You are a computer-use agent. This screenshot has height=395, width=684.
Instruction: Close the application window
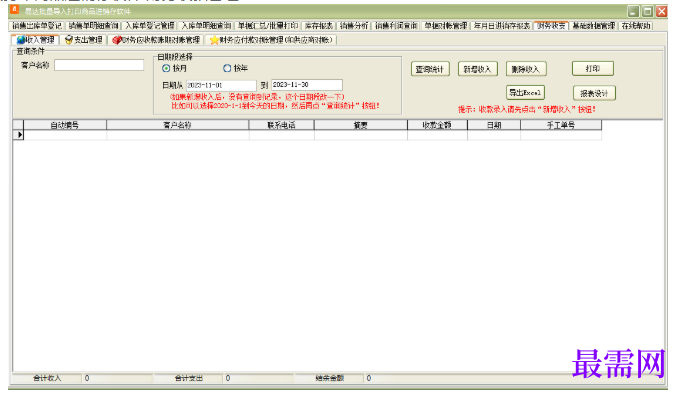pyautogui.click(x=662, y=11)
